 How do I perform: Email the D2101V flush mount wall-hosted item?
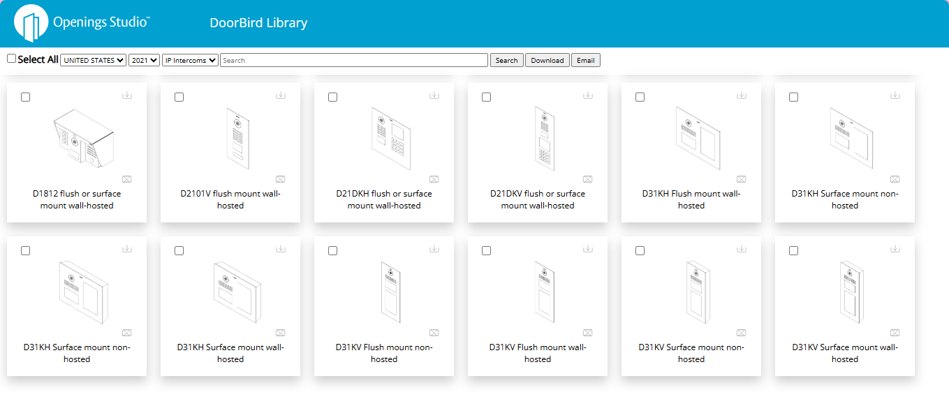click(281, 179)
